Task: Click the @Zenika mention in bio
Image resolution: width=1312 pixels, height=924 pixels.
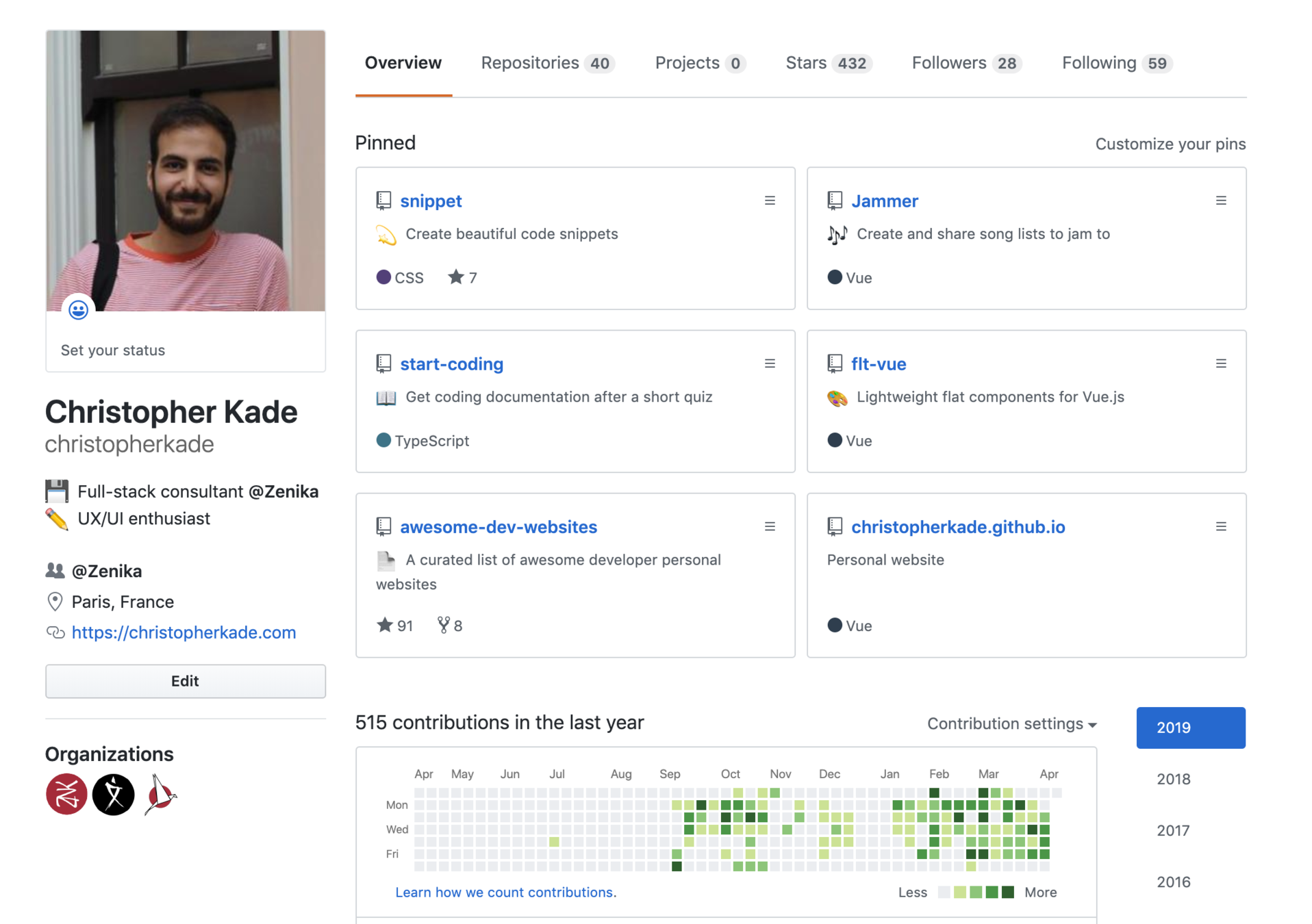Action: (x=283, y=491)
